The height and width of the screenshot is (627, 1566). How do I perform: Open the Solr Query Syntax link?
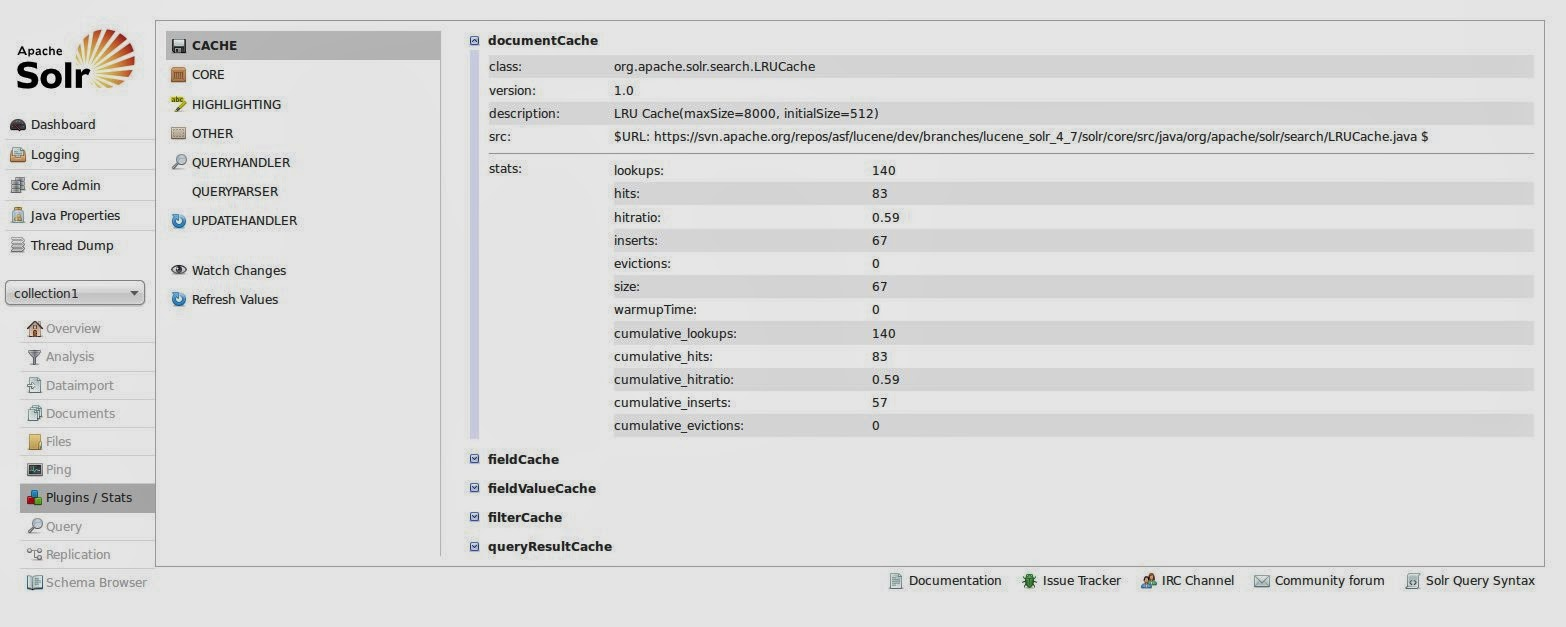point(1480,581)
